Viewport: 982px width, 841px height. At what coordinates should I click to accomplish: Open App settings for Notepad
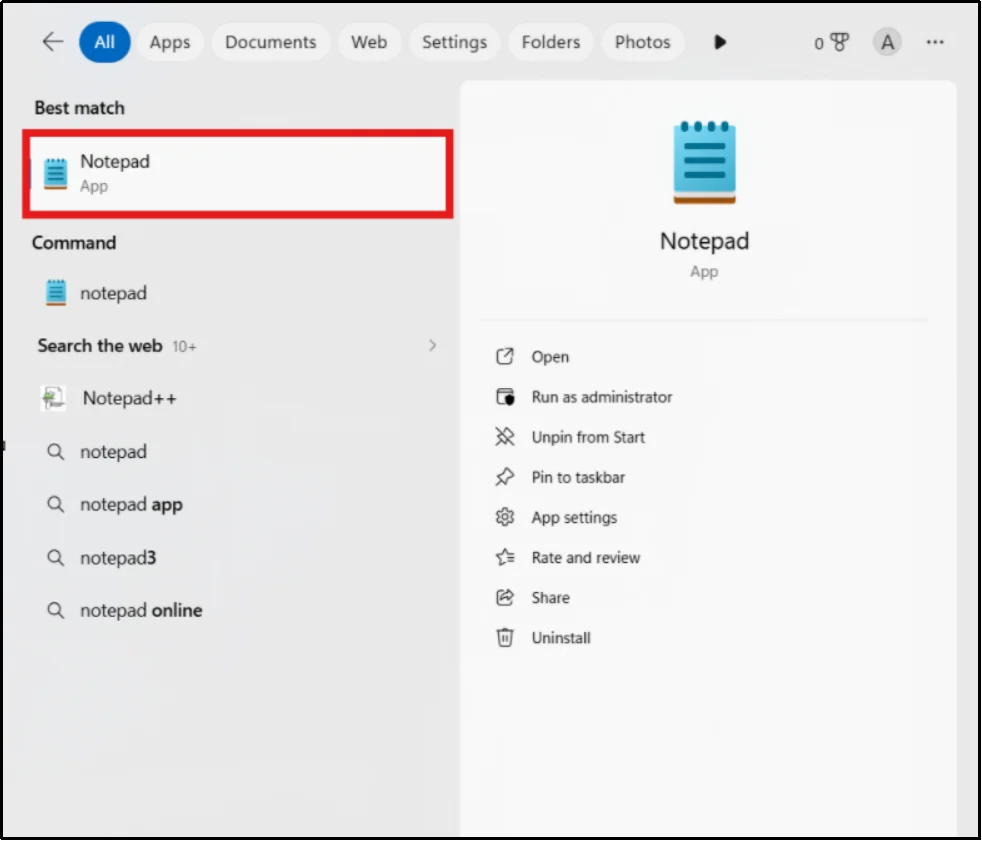(574, 517)
